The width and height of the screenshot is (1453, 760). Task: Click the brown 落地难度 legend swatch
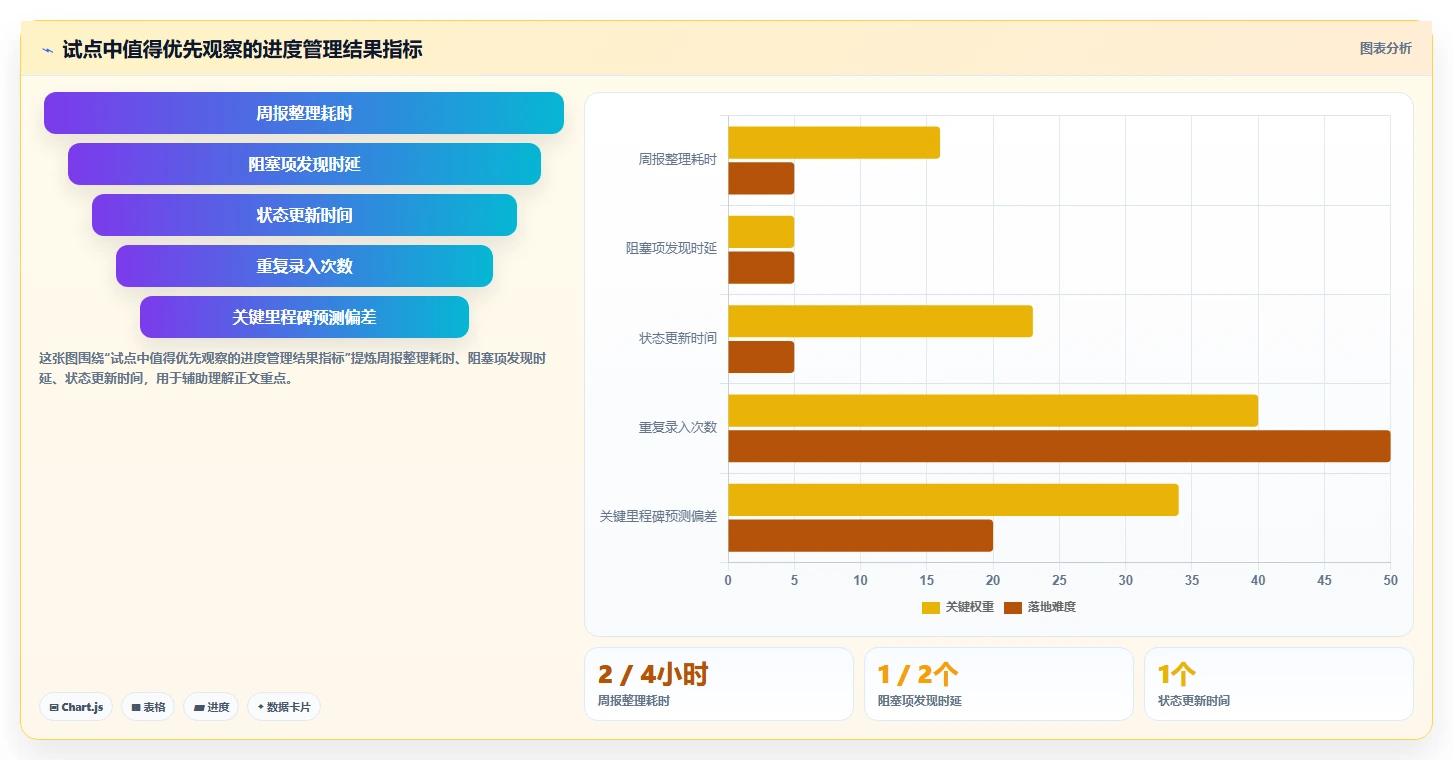tap(1013, 607)
